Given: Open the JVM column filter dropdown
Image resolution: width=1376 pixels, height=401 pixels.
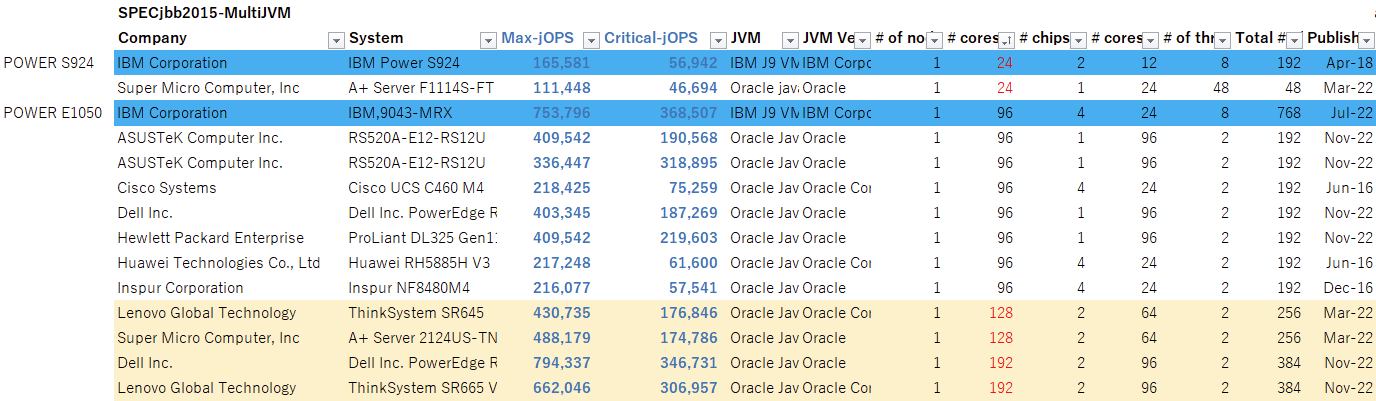Looking at the screenshot, I should 790,39.
